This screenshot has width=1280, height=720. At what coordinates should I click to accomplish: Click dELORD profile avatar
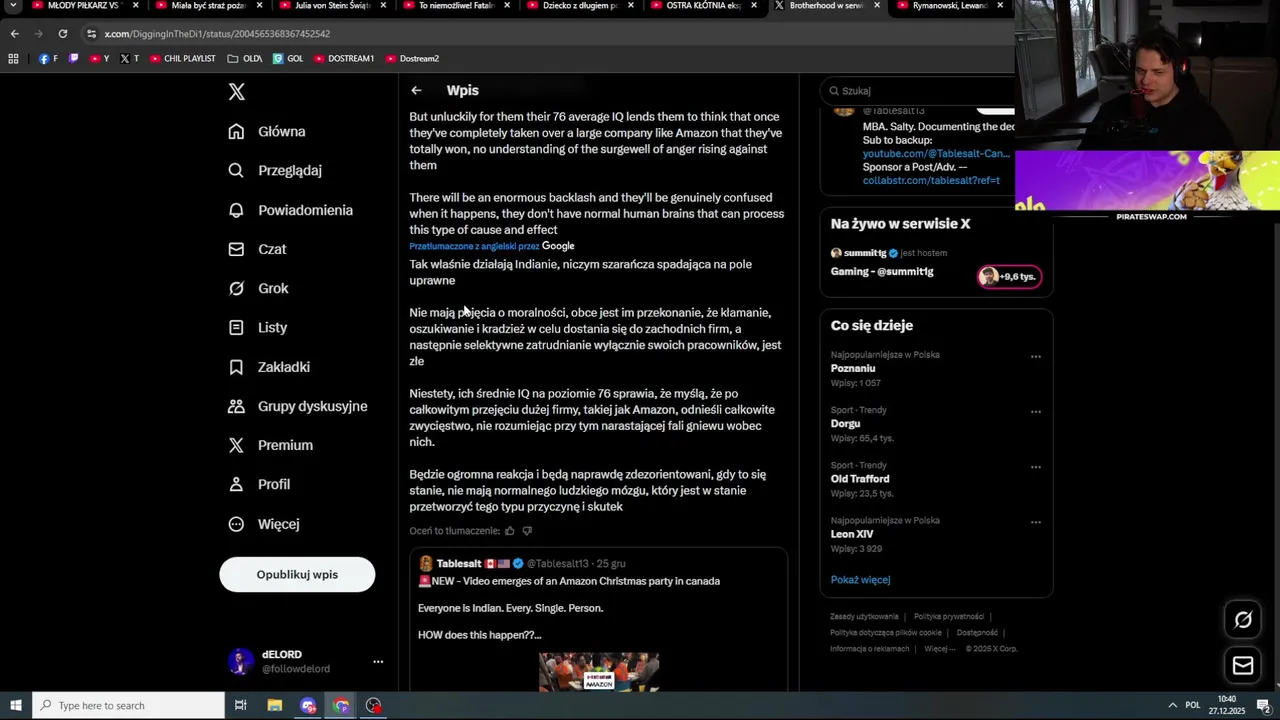click(x=240, y=662)
